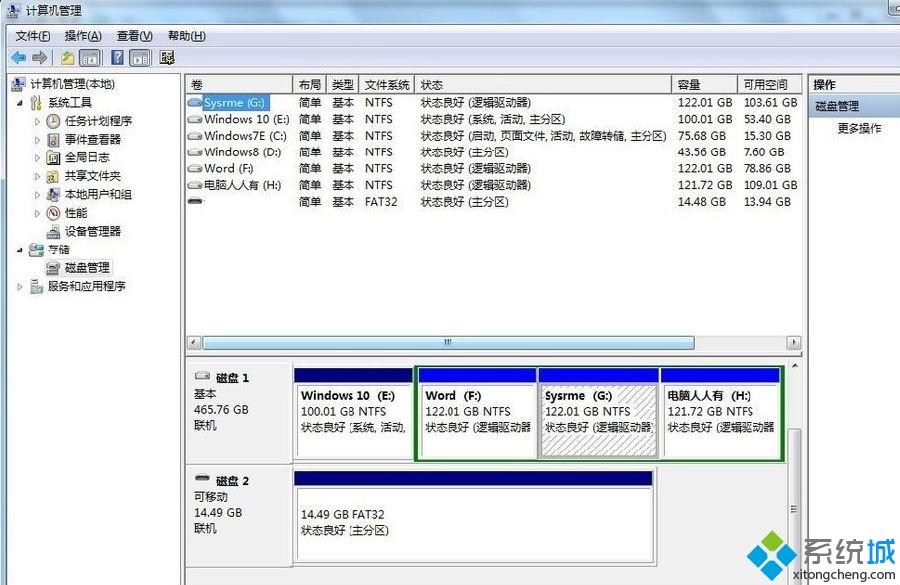Select the Windows 10 (E:) partition block

tap(353, 414)
